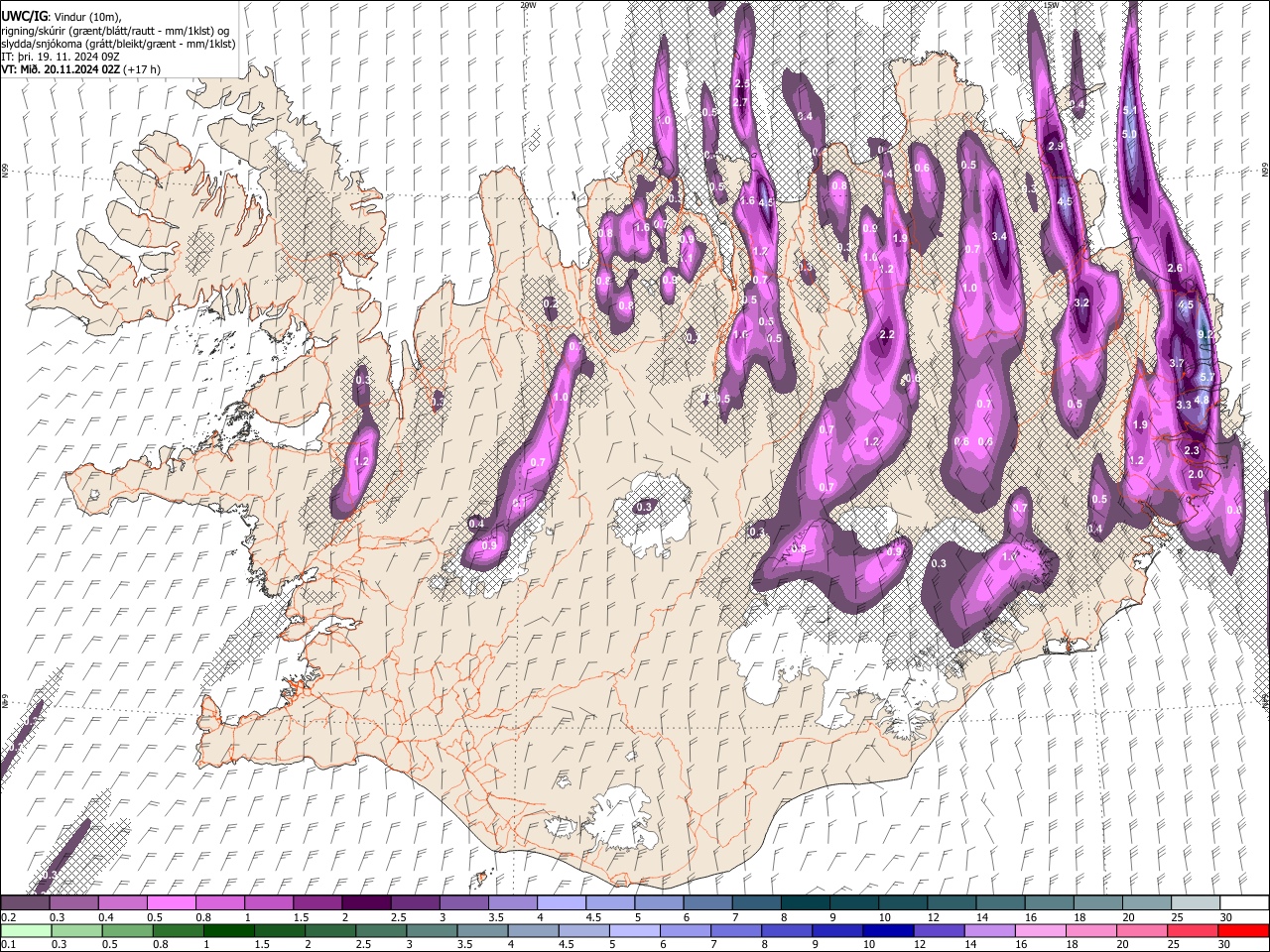Click the 'slydda/snjókoma' legend description line
Screen dimensions: 1270x952
click(x=118, y=44)
